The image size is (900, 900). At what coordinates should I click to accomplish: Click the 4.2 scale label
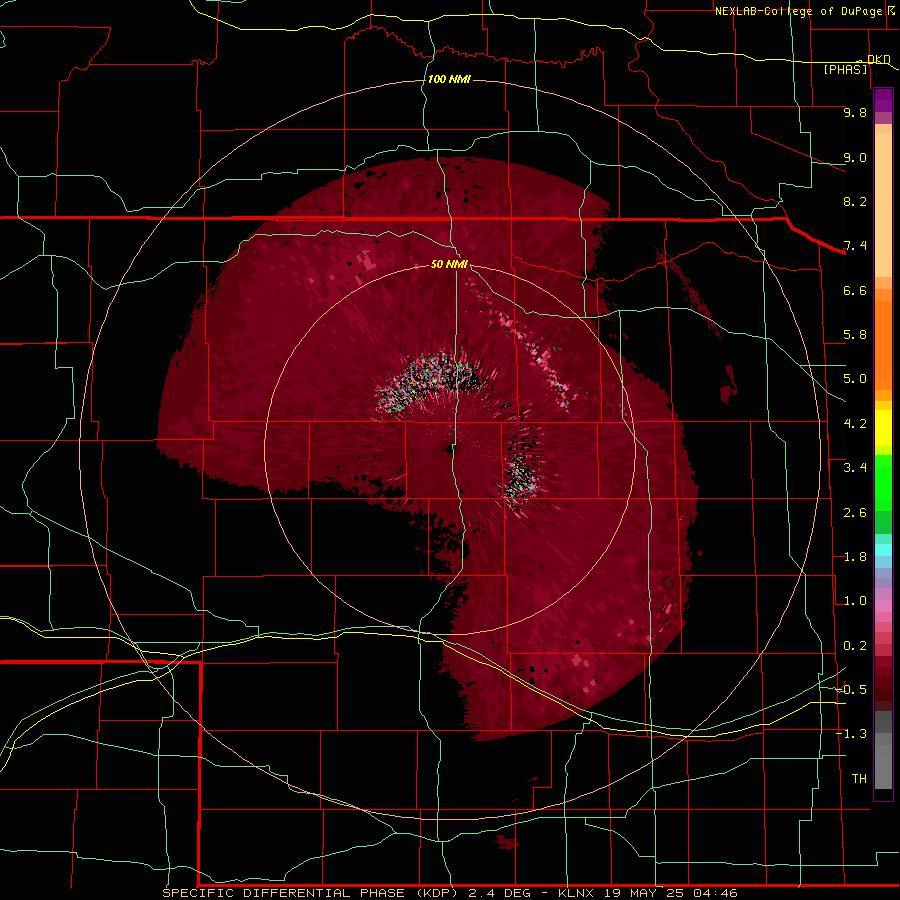click(x=855, y=424)
